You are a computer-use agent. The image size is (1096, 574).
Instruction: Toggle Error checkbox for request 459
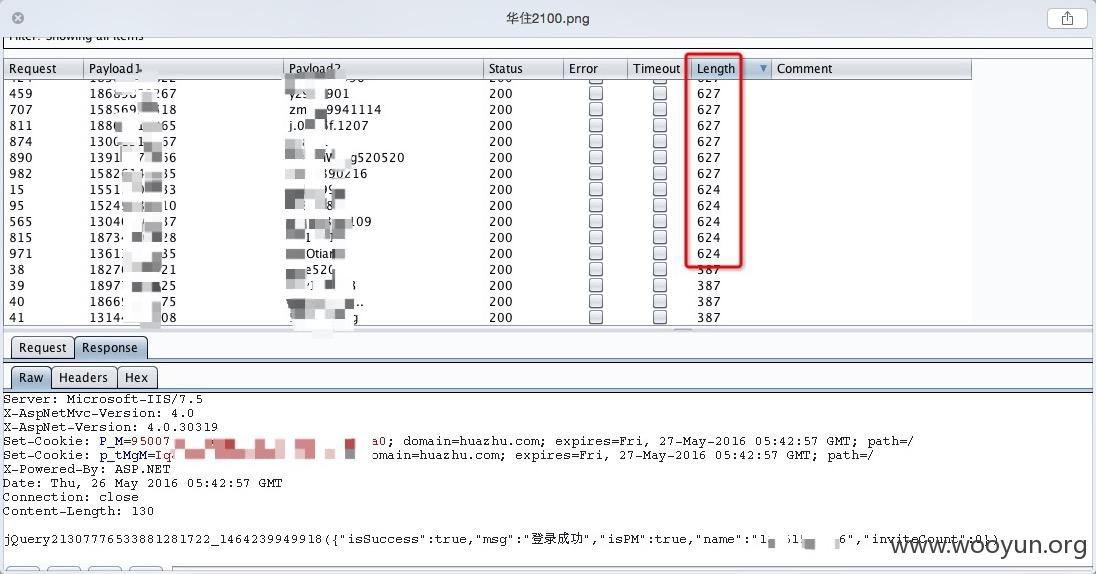pos(596,94)
